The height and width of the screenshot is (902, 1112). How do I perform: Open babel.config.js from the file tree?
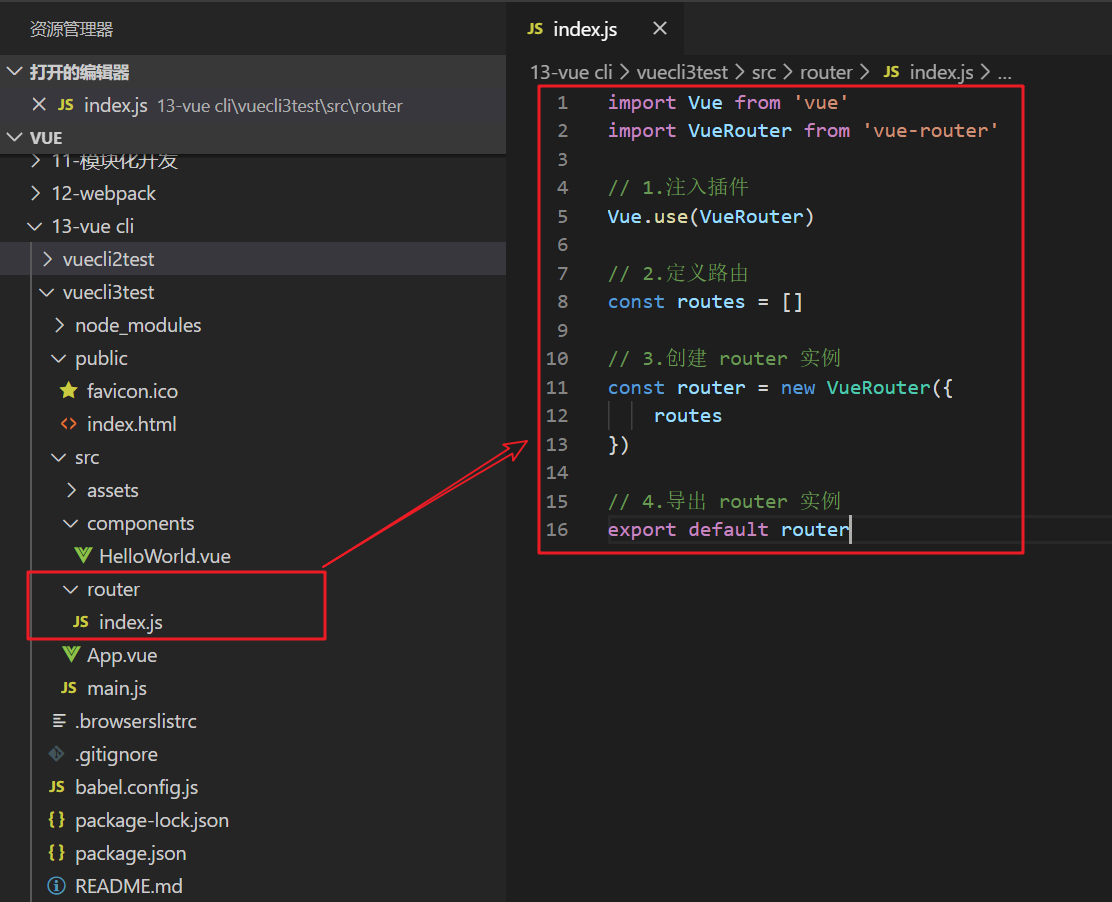click(136, 787)
